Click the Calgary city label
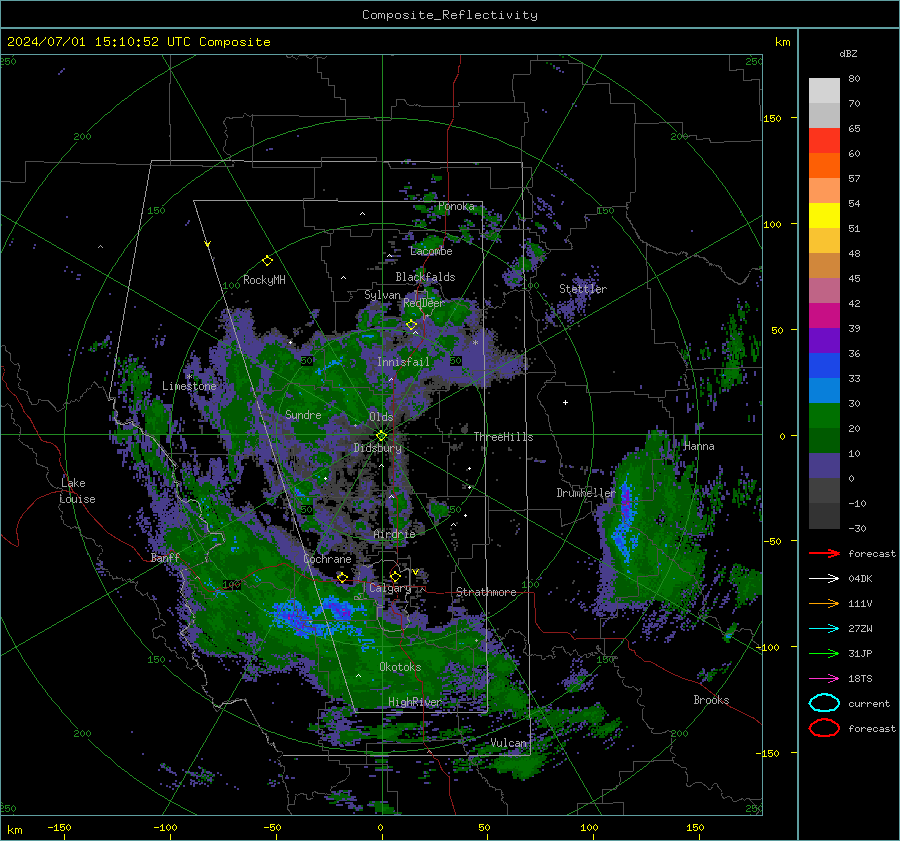900x841 pixels. point(390,588)
